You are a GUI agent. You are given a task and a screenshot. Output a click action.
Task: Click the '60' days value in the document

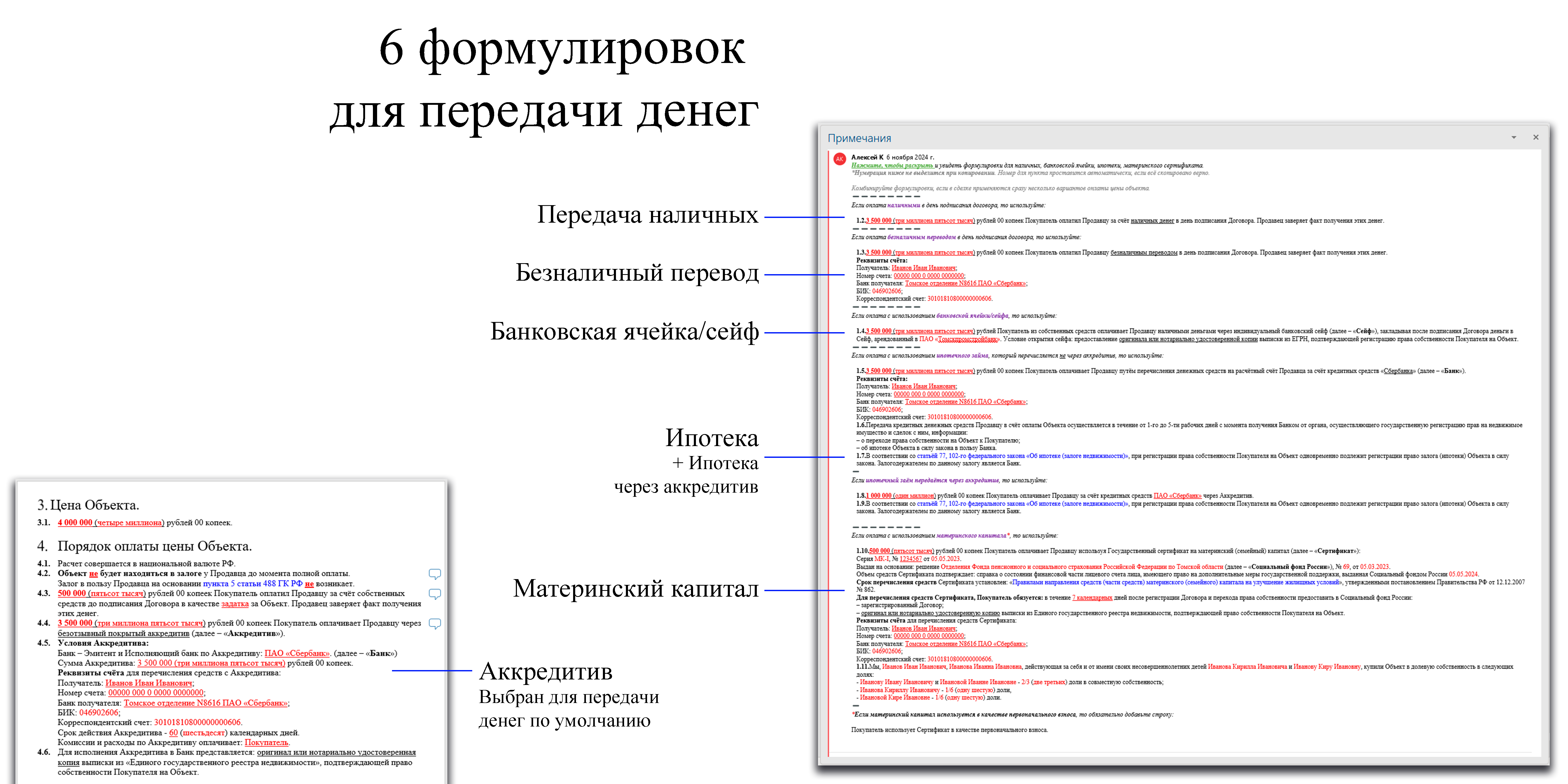pos(174,732)
